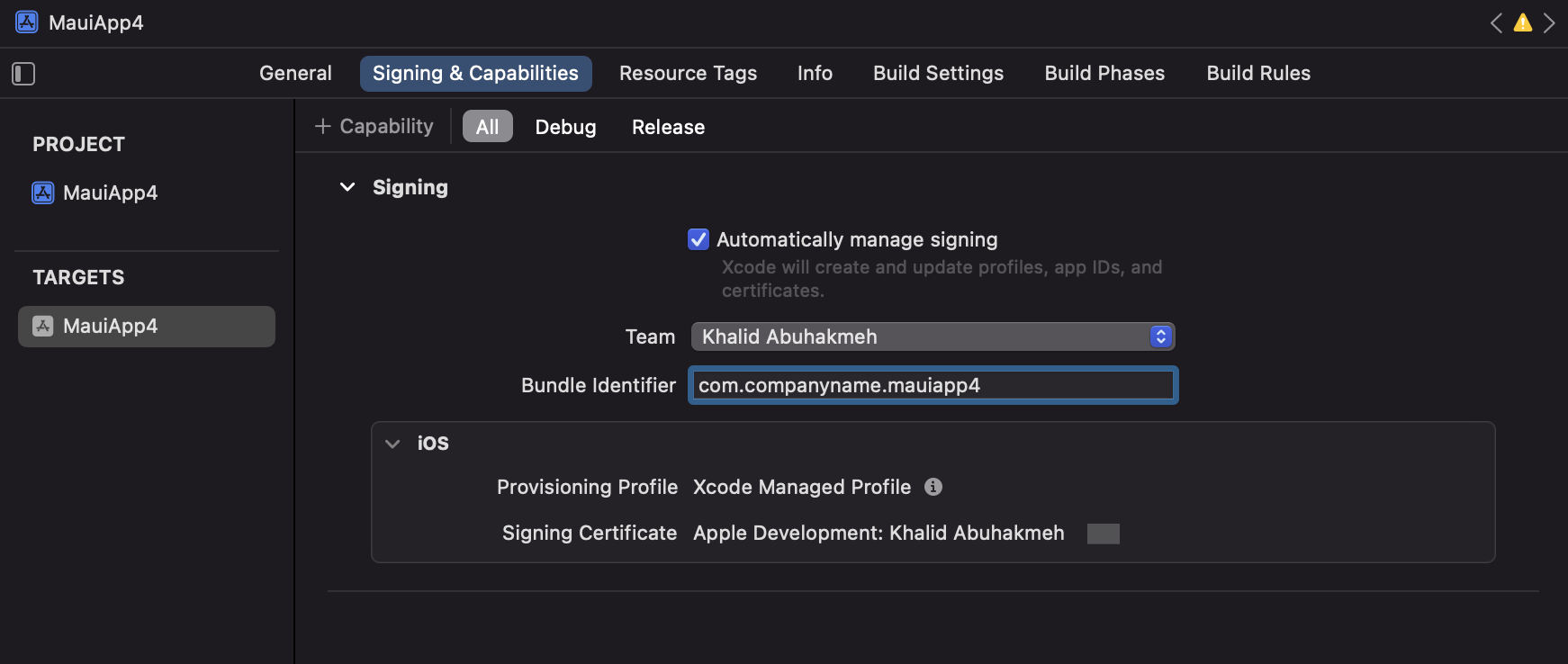Click the MauiApp4 title text
This screenshot has width=1568, height=664.
pyautogui.click(x=95, y=22)
